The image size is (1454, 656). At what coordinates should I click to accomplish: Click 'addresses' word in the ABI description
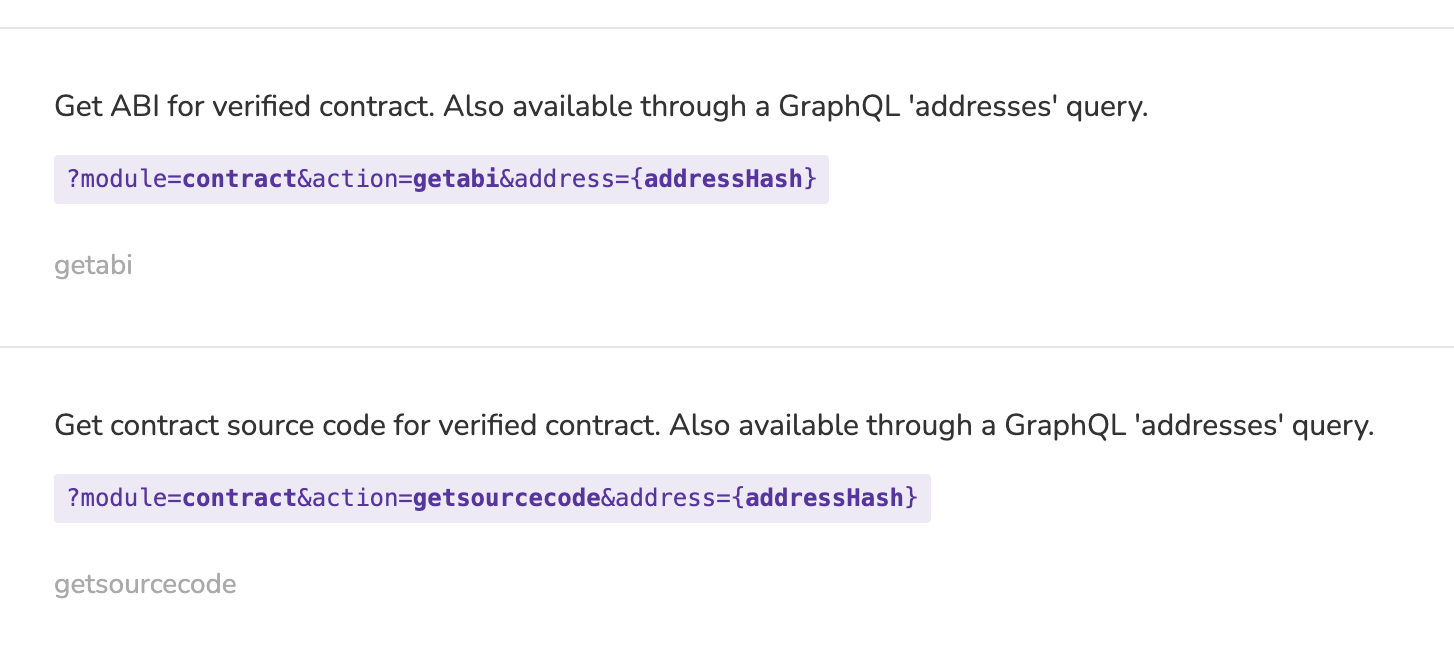click(x=977, y=107)
